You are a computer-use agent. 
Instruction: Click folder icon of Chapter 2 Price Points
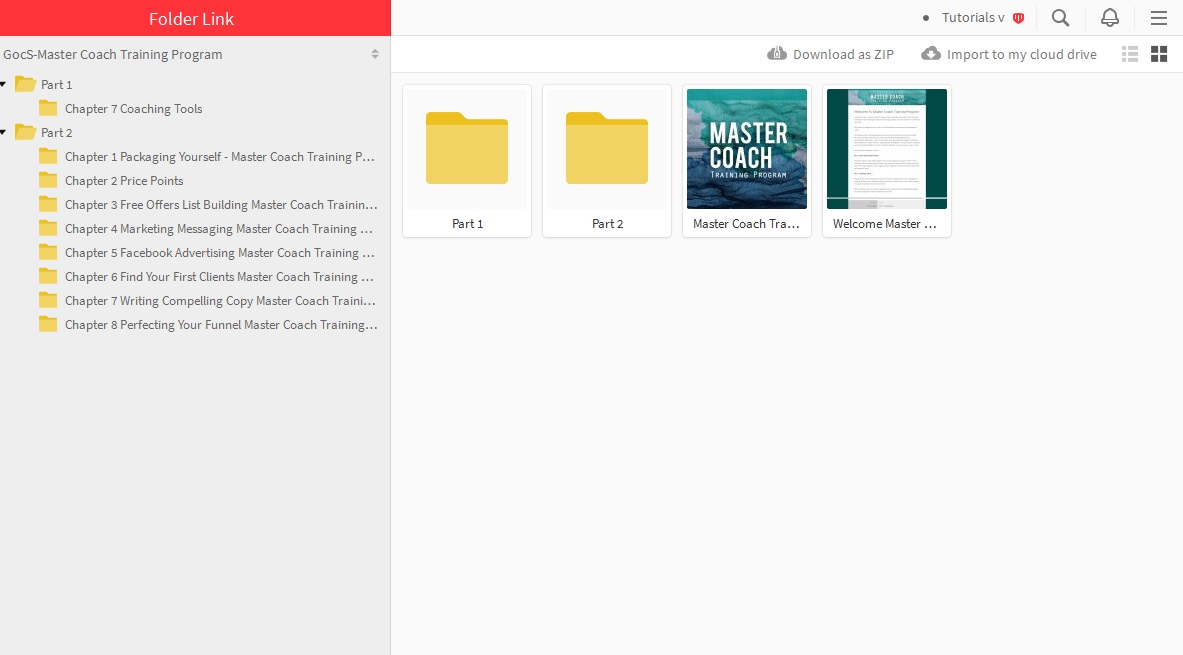(x=48, y=180)
